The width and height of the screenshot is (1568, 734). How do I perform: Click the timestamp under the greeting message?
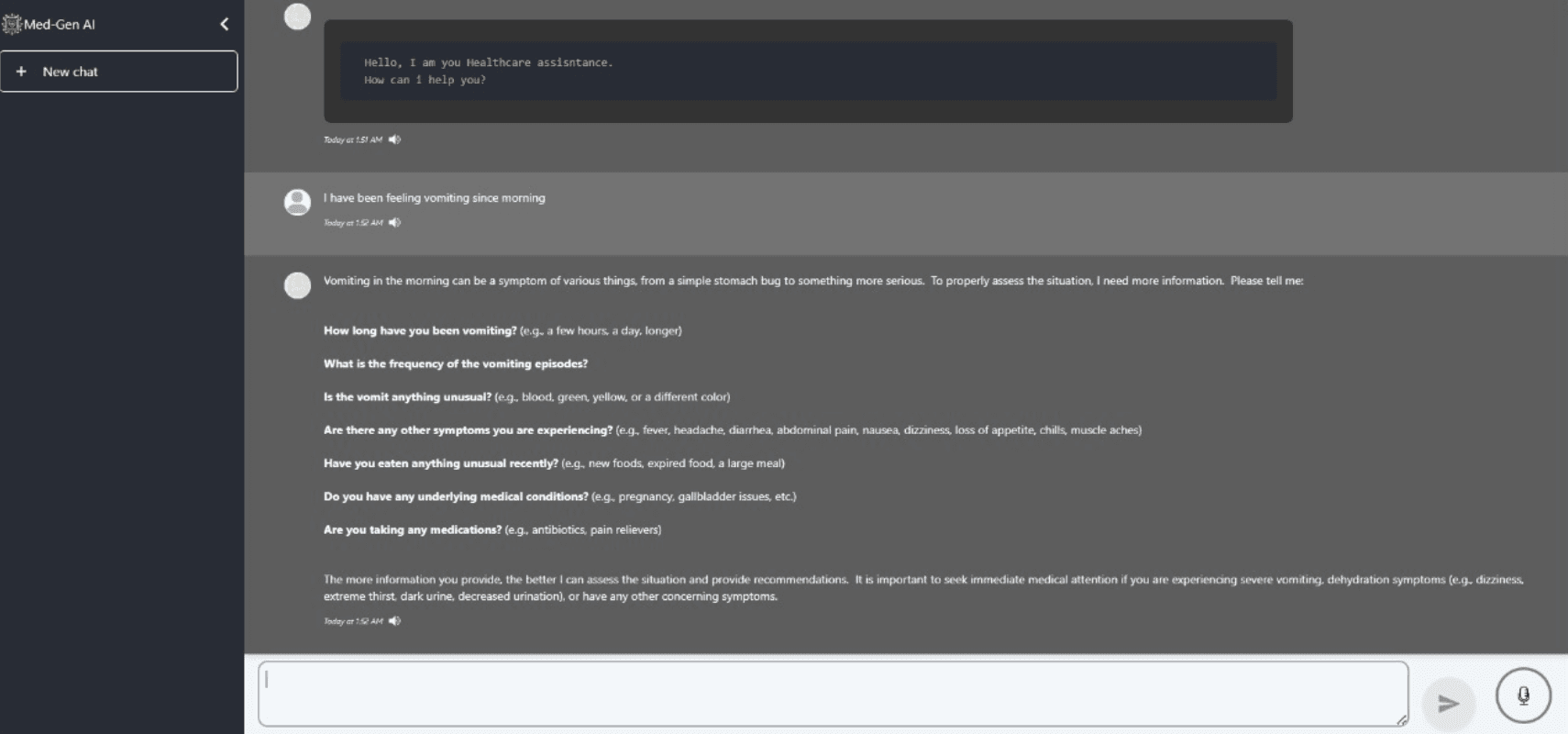coord(353,139)
